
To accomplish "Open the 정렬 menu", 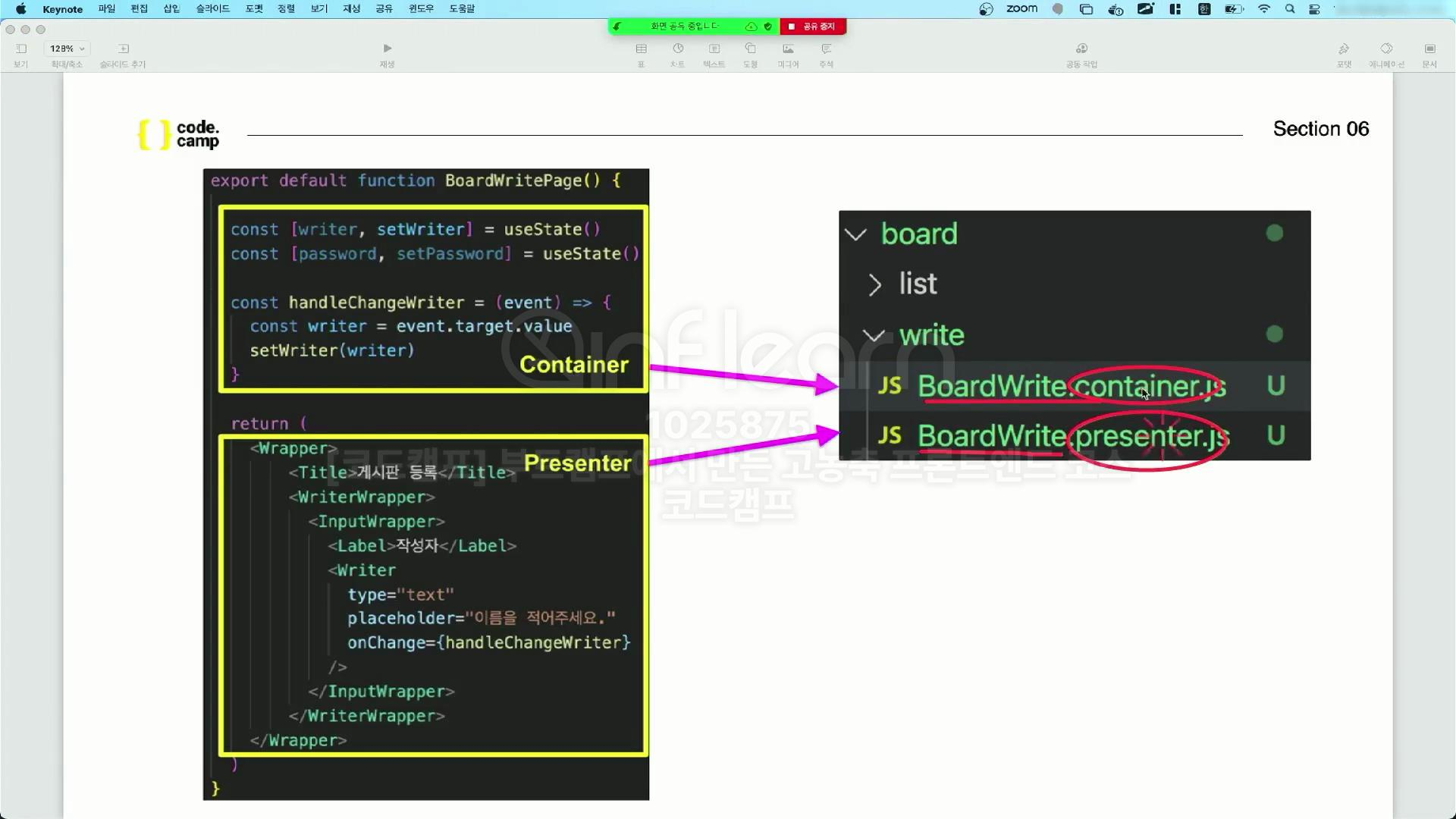I will pos(286,9).
